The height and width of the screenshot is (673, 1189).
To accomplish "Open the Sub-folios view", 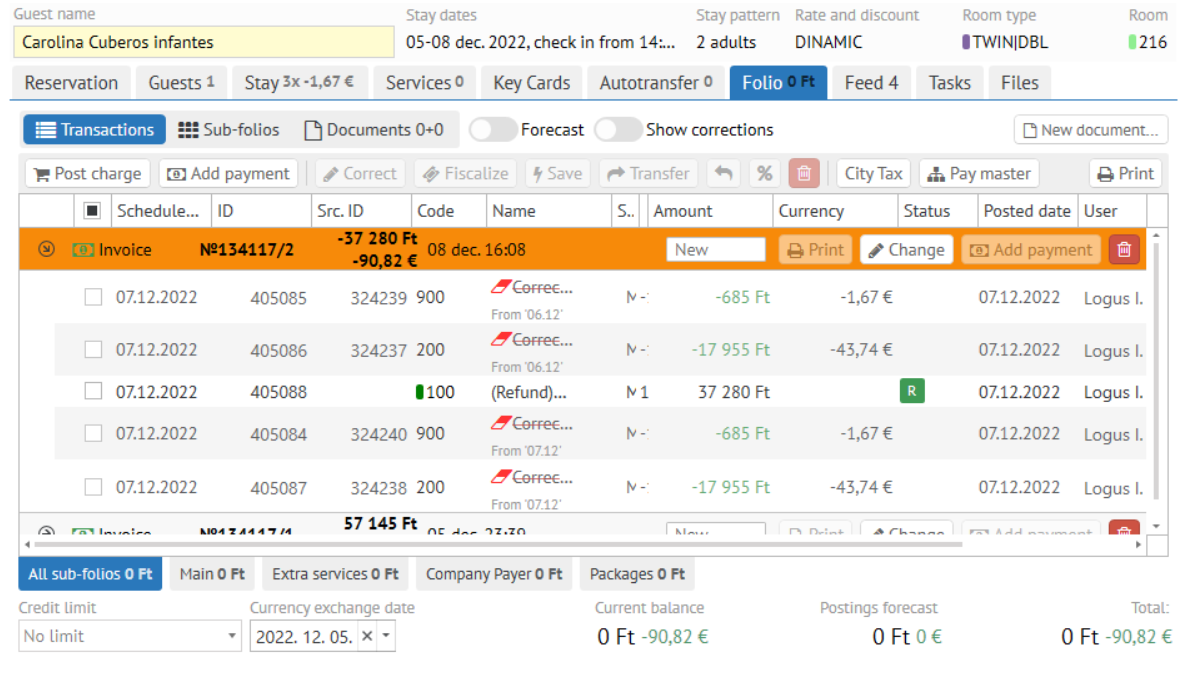I will pos(229,130).
